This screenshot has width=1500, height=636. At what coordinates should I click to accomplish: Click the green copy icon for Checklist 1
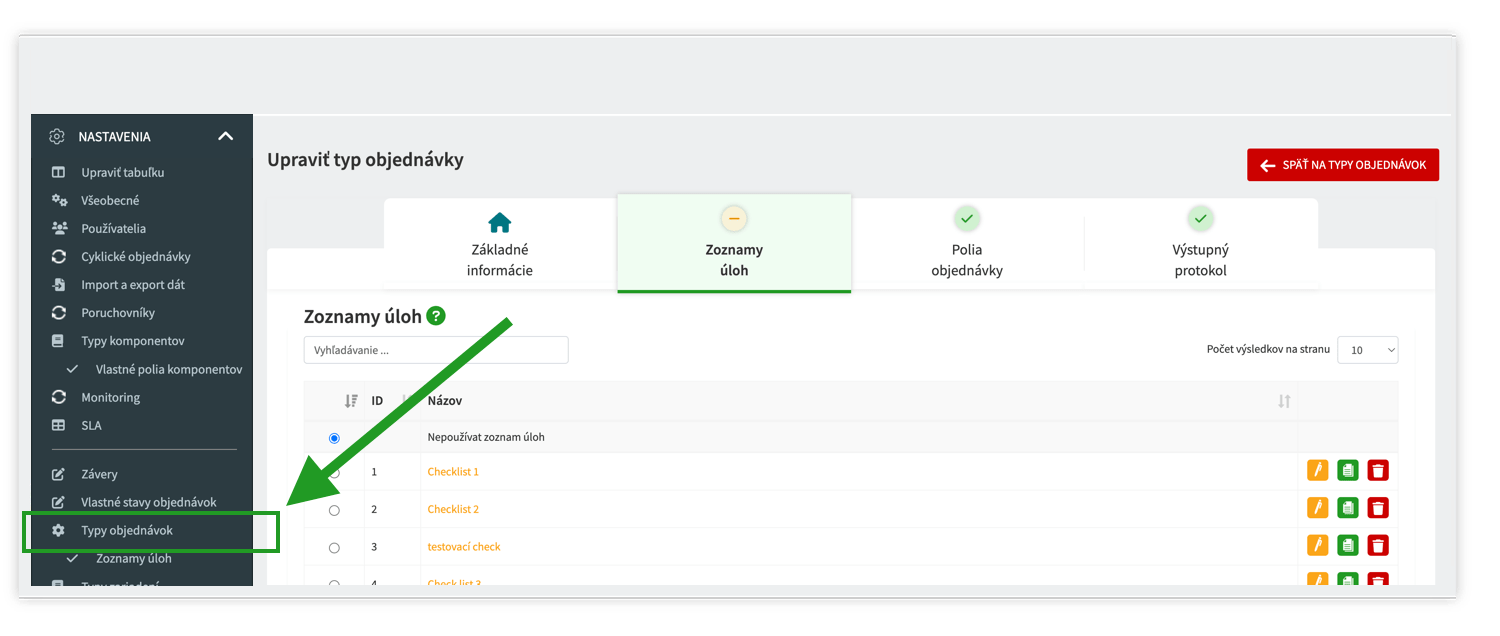[x=1348, y=470]
